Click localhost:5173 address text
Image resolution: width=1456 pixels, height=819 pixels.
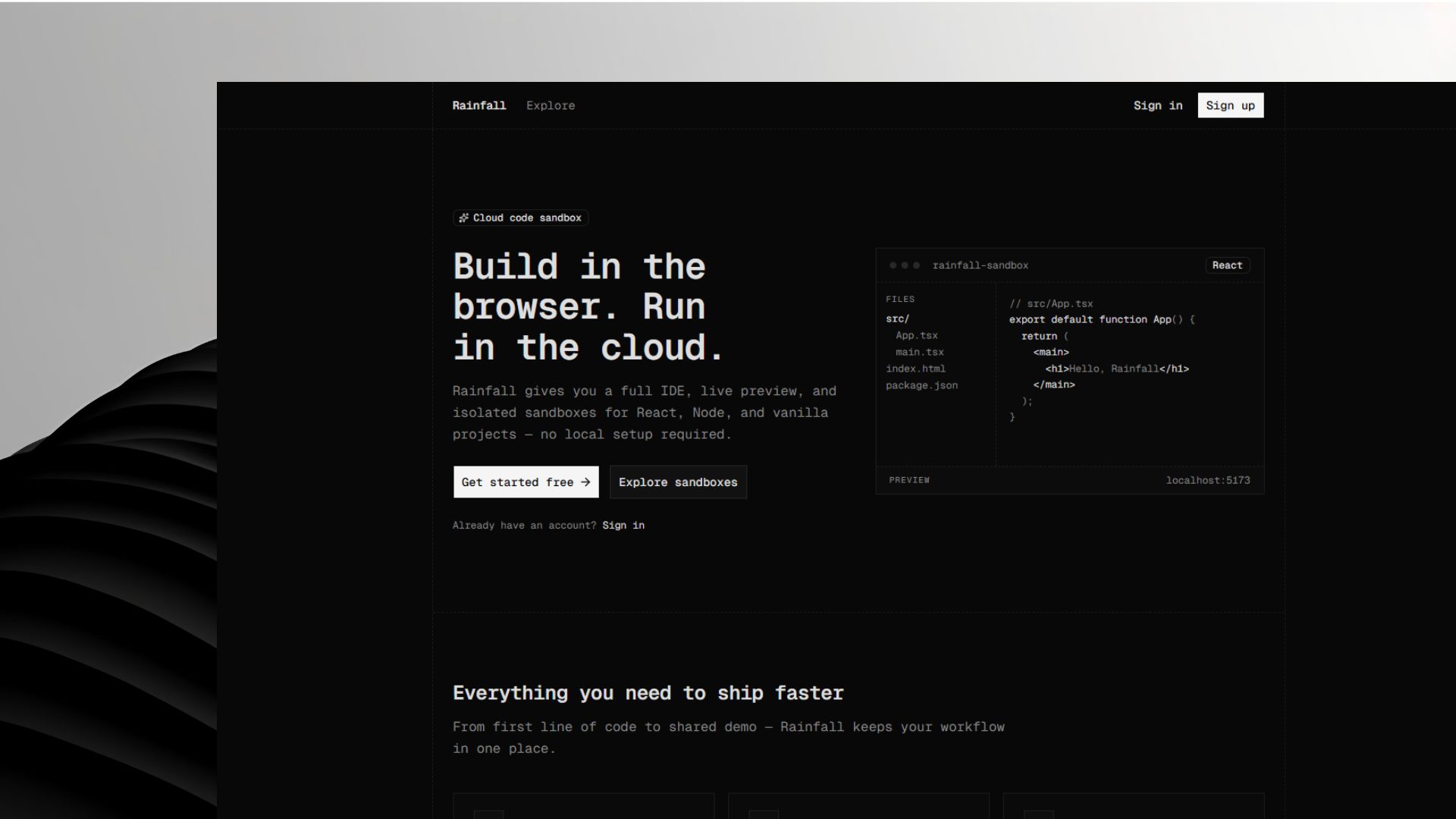point(1208,480)
